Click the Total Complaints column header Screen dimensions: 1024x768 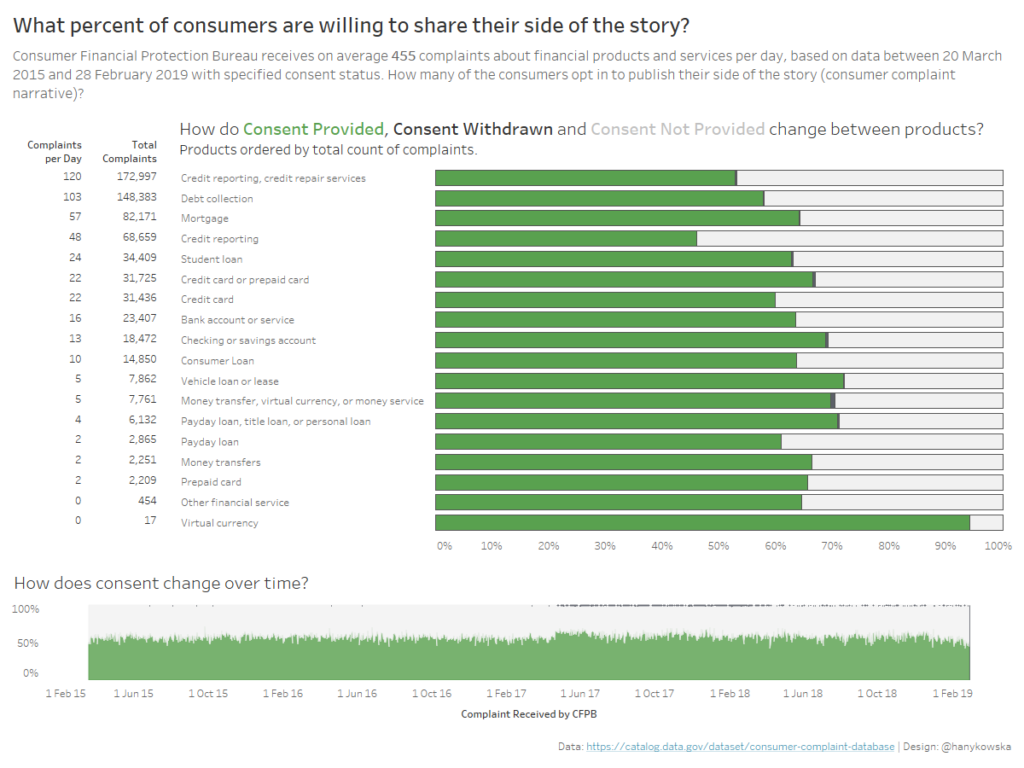click(143, 152)
